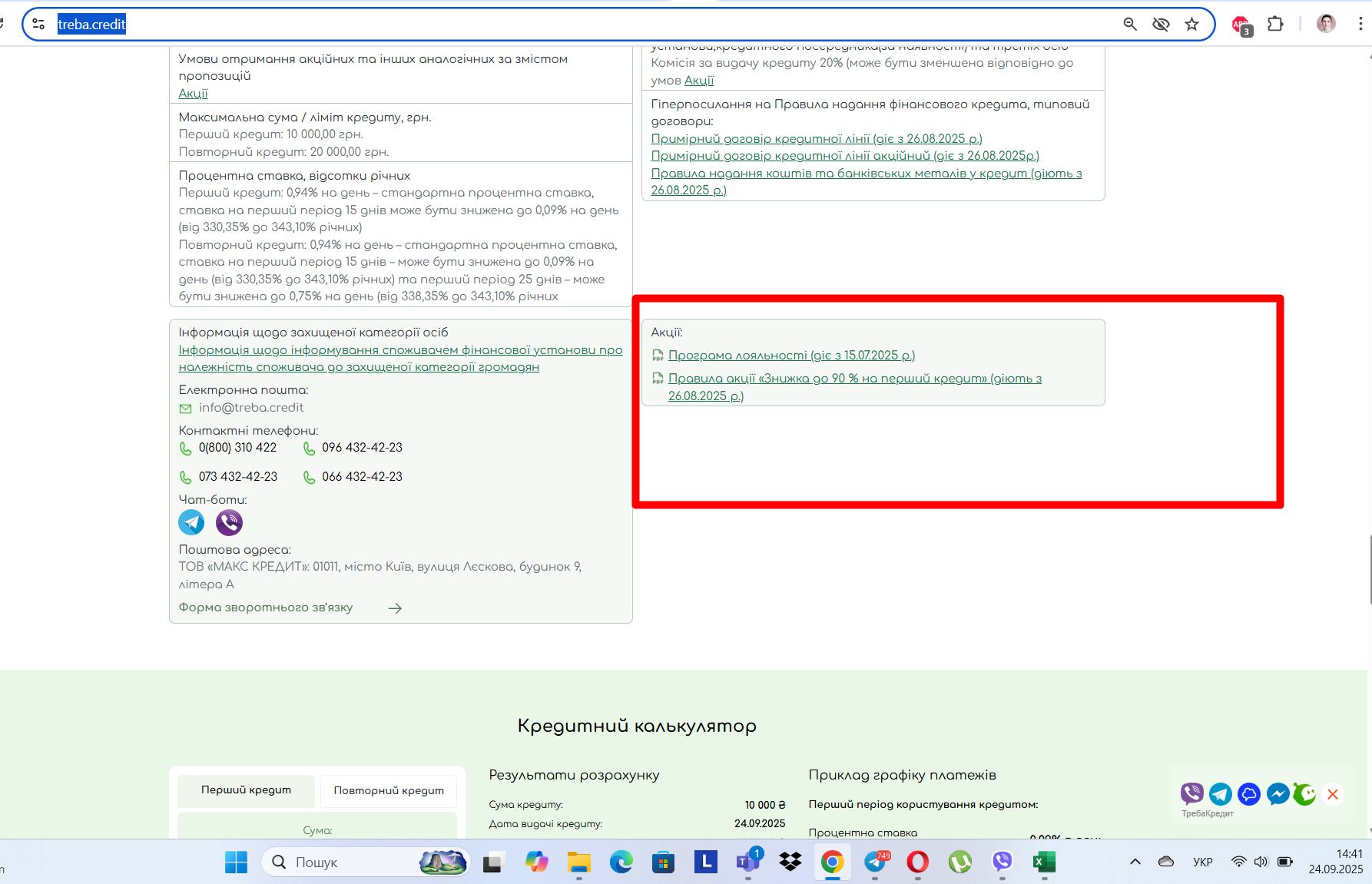Open Viber from the taskbar
This screenshot has height=884, width=1372.
coord(1002,862)
